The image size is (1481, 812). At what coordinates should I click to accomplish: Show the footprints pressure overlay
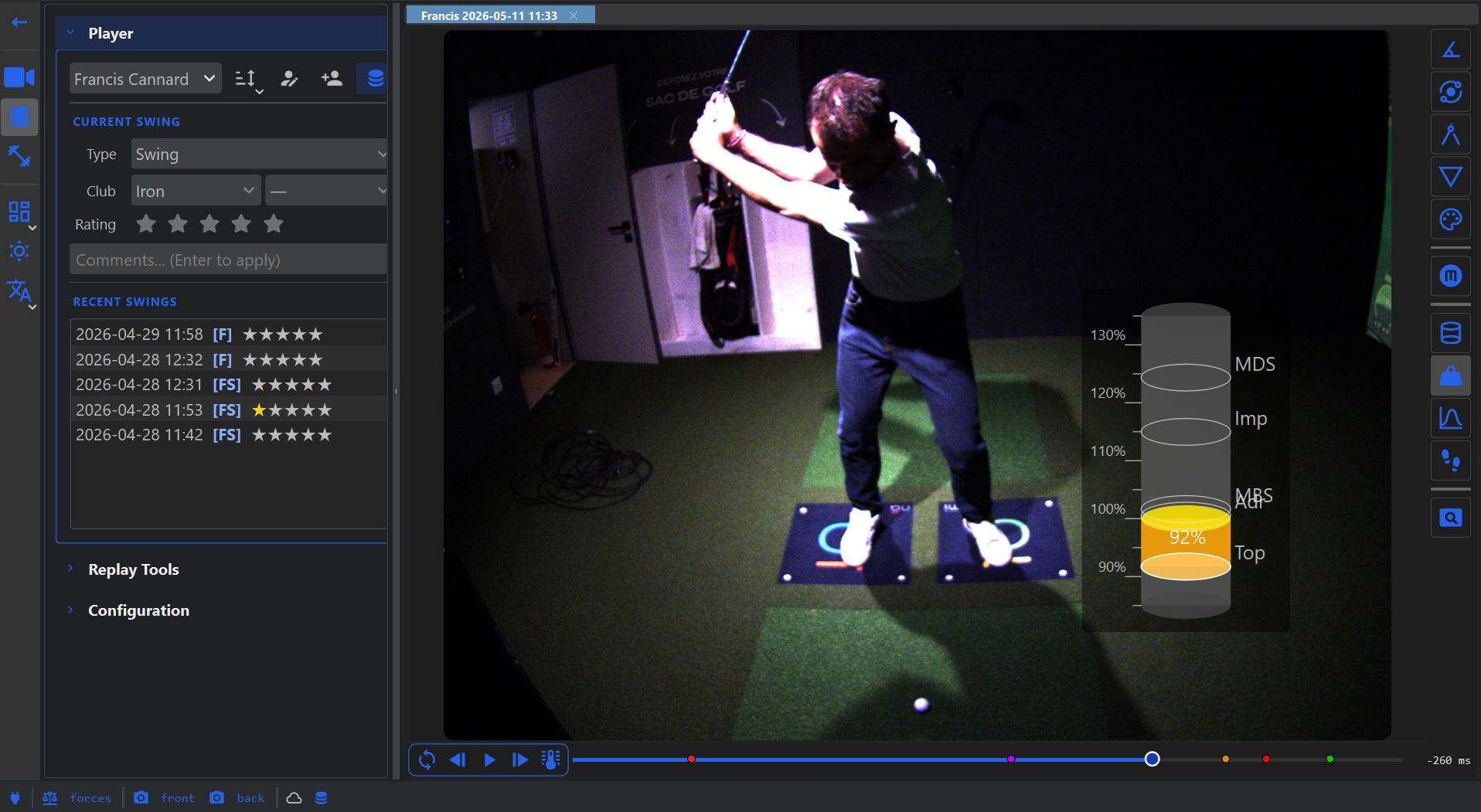coord(1451,460)
